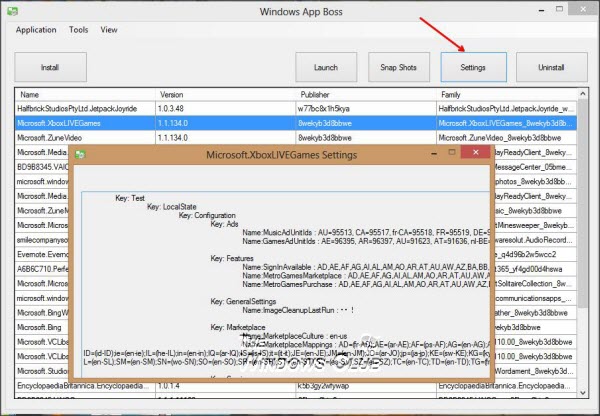Image resolution: width=600 pixels, height=416 pixels.
Task: Click the 'Key: Configuration' line
Action: 207,215
